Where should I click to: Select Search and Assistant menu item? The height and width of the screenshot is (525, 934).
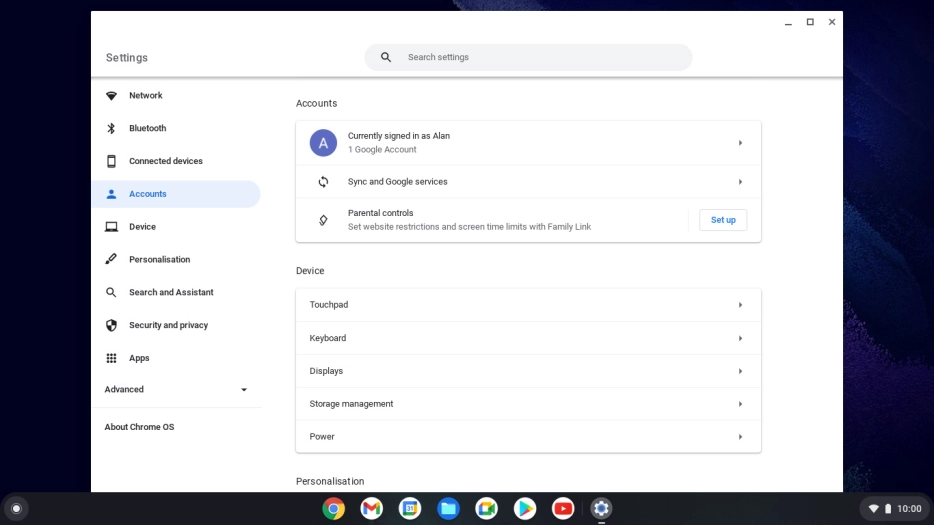pos(176,292)
